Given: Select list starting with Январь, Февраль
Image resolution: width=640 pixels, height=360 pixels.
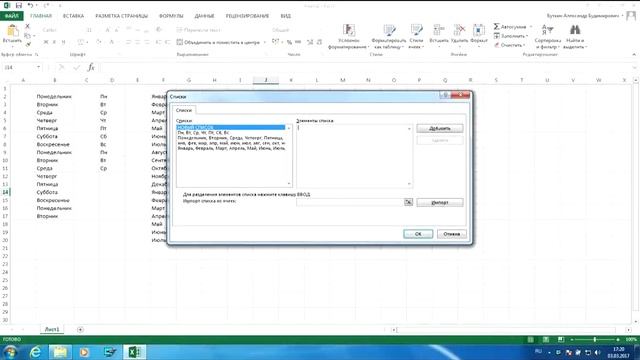Looking at the screenshot, I should 231,149.
